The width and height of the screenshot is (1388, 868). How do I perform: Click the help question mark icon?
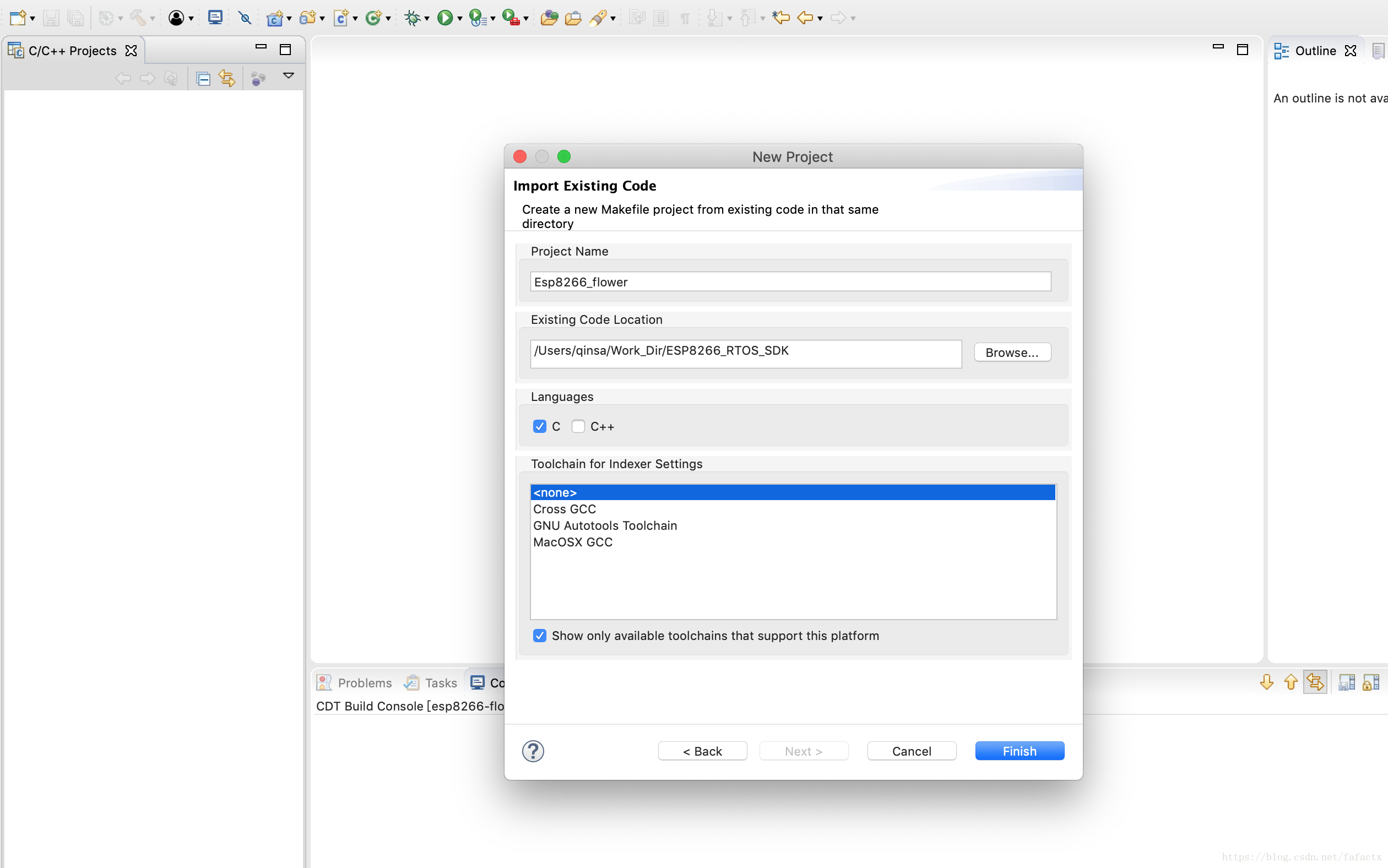click(x=533, y=751)
